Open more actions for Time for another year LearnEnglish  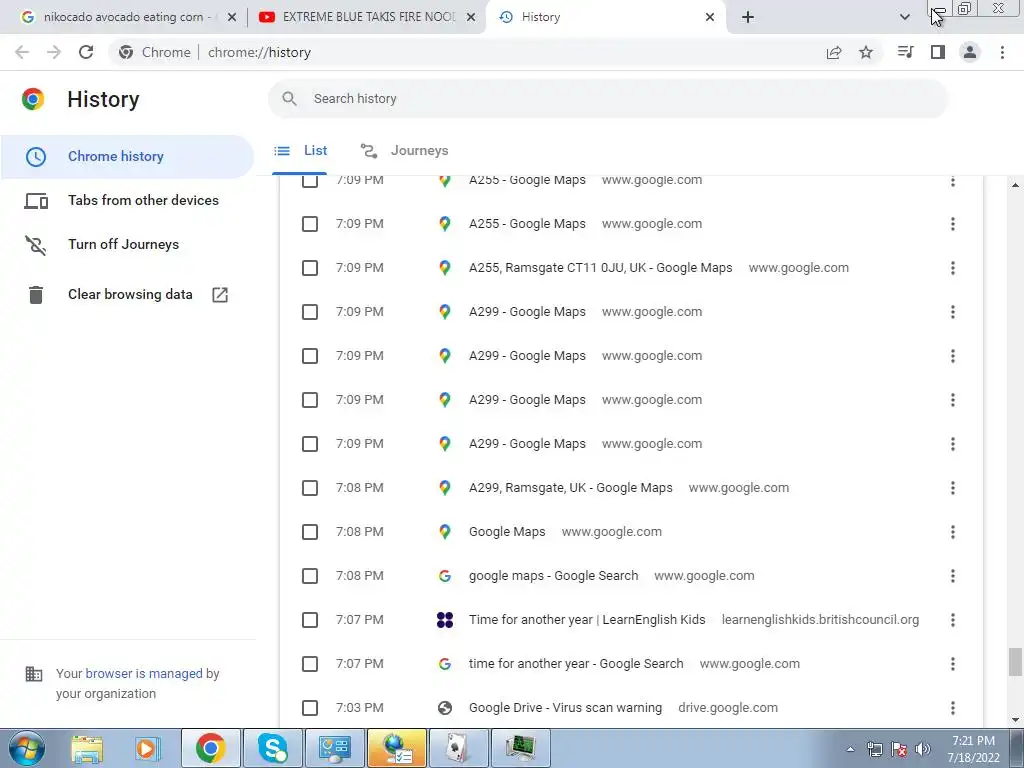point(953,620)
